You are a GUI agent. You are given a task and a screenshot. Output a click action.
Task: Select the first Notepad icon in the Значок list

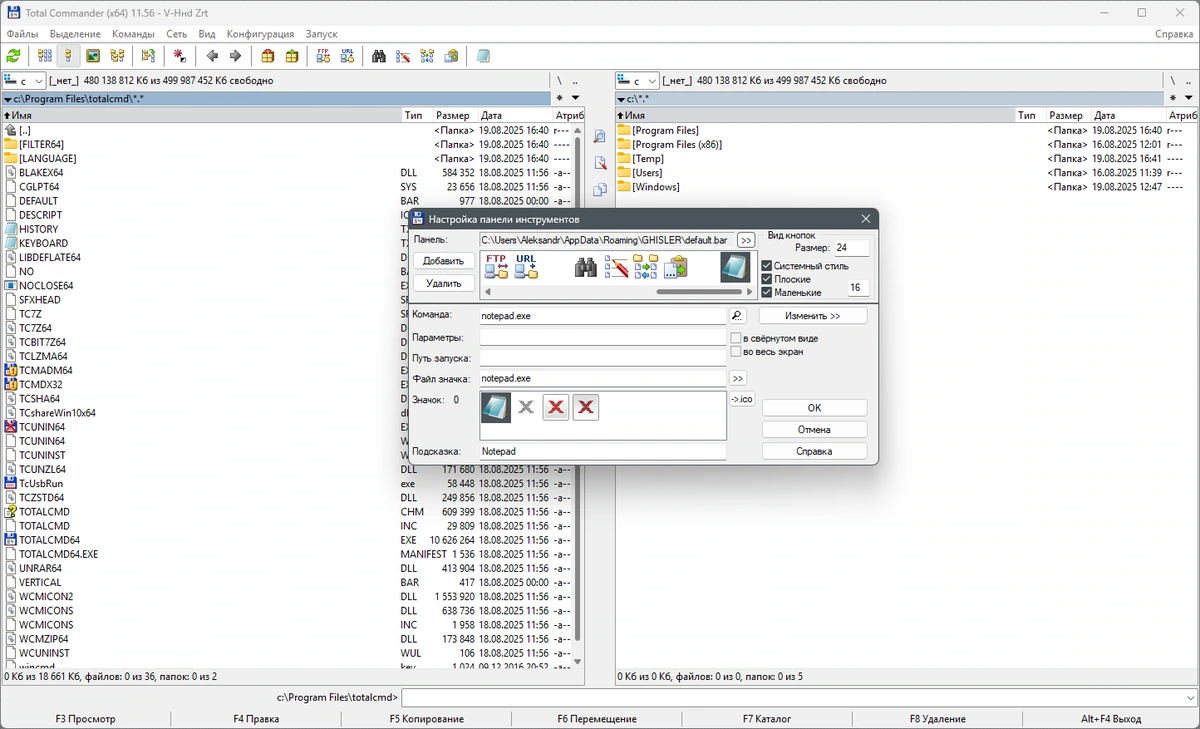pyautogui.click(x=496, y=407)
